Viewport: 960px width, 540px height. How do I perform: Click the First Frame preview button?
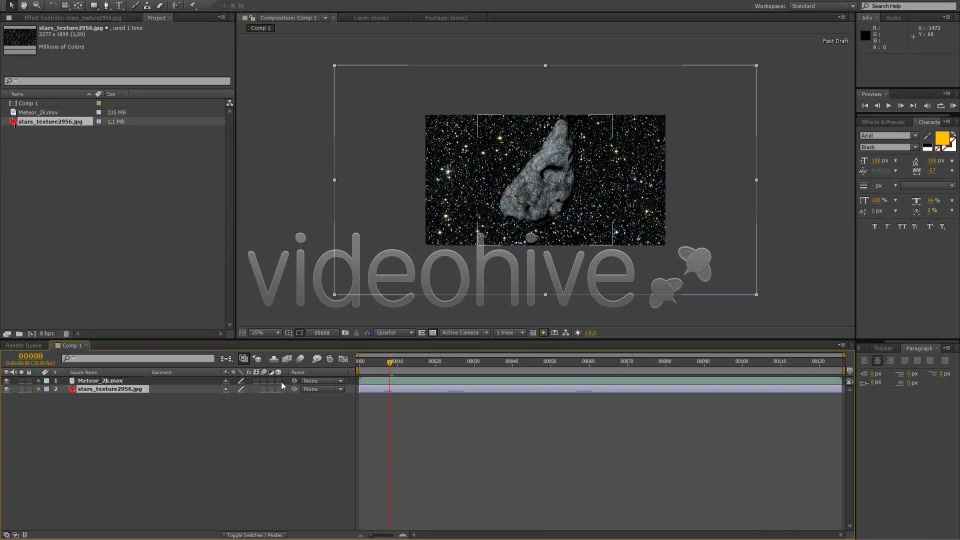865,106
